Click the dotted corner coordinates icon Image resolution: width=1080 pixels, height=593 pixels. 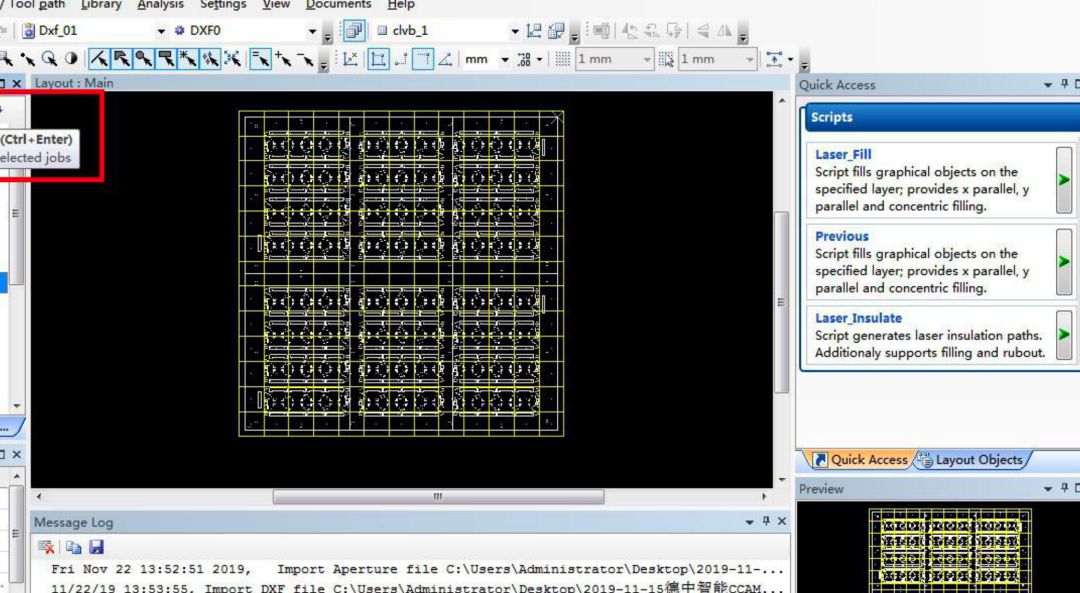point(423,59)
